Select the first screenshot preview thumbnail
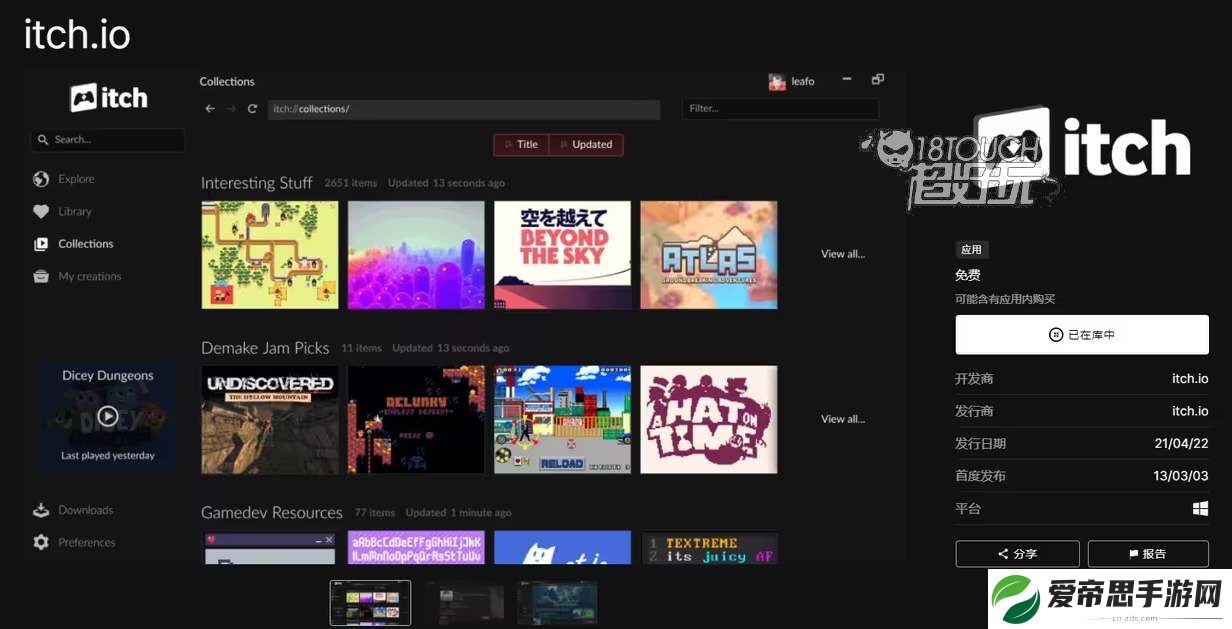This screenshot has width=1232, height=629. point(370,603)
